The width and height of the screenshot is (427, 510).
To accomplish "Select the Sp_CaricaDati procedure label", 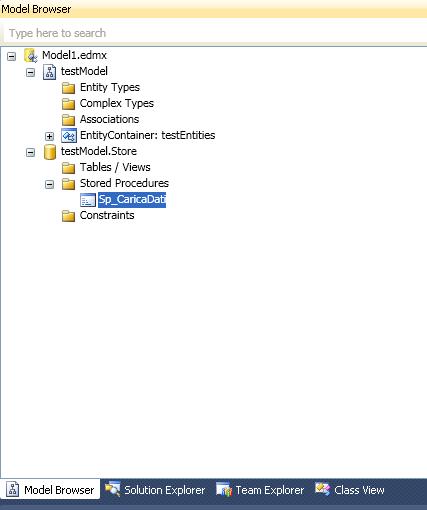I will pyautogui.click(x=132, y=200).
